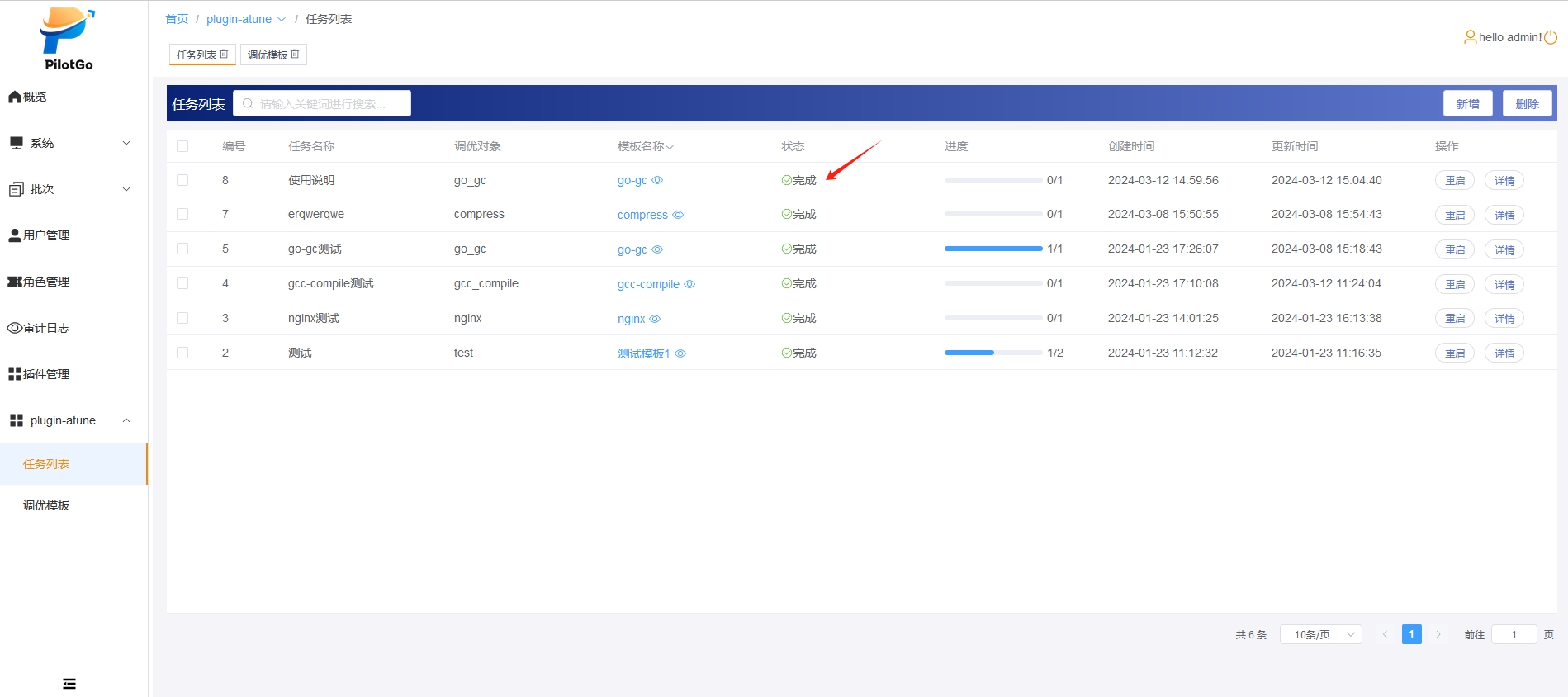Check the box for task 使用说明
The height and width of the screenshot is (697, 1568).
(182, 180)
